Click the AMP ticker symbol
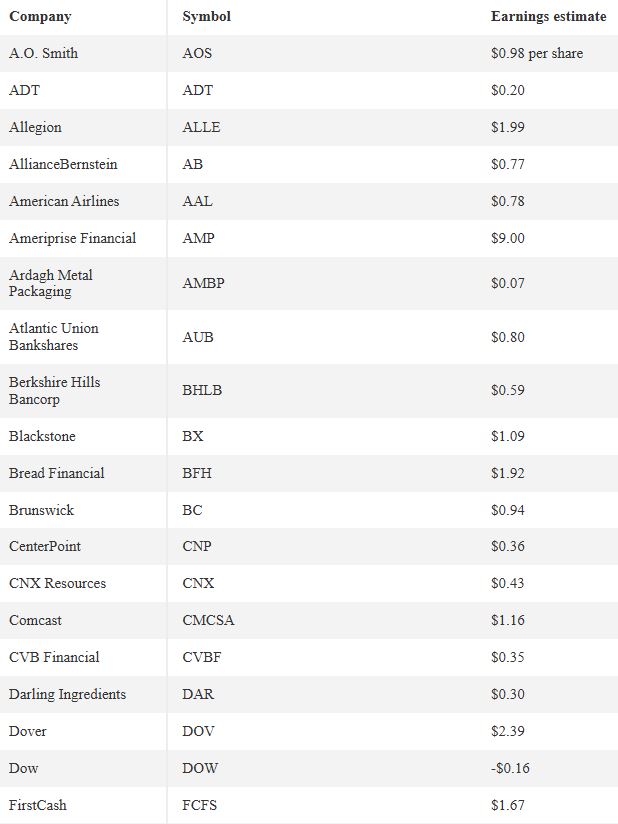This screenshot has width=618, height=824. (198, 238)
